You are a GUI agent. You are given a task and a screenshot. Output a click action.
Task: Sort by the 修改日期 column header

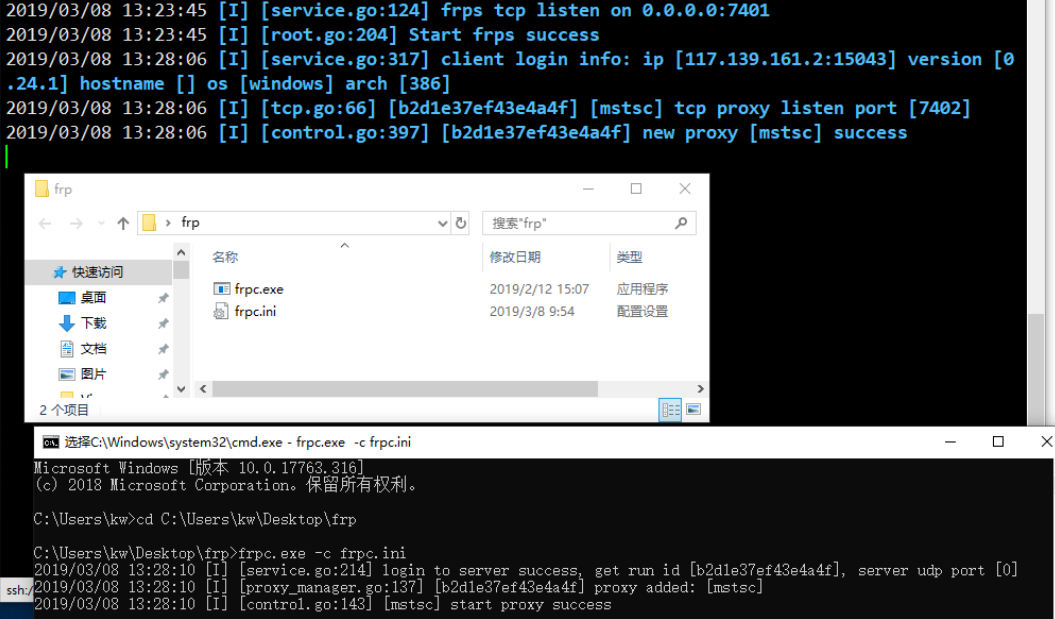[515, 257]
